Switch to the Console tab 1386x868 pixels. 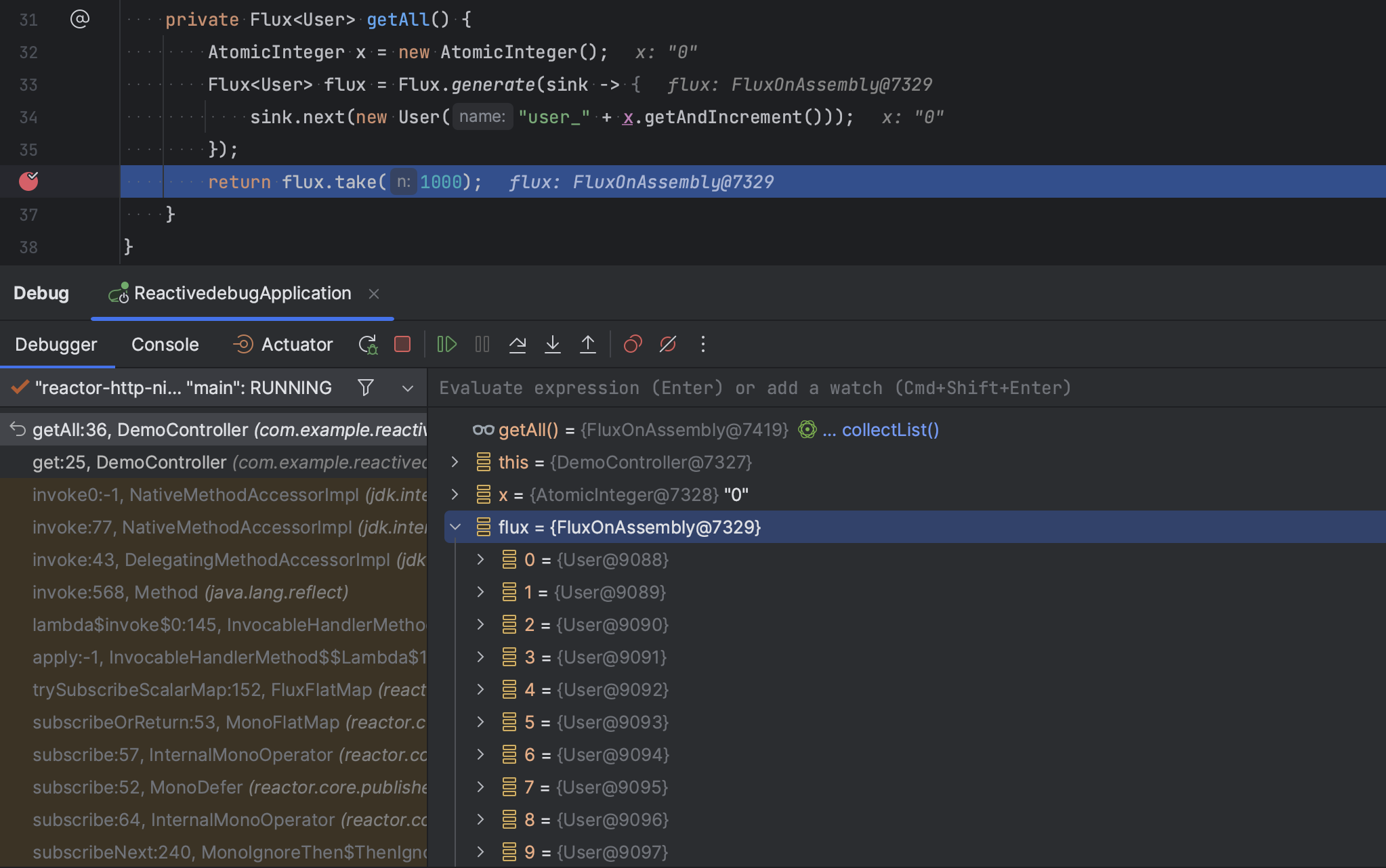[x=165, y=344]
